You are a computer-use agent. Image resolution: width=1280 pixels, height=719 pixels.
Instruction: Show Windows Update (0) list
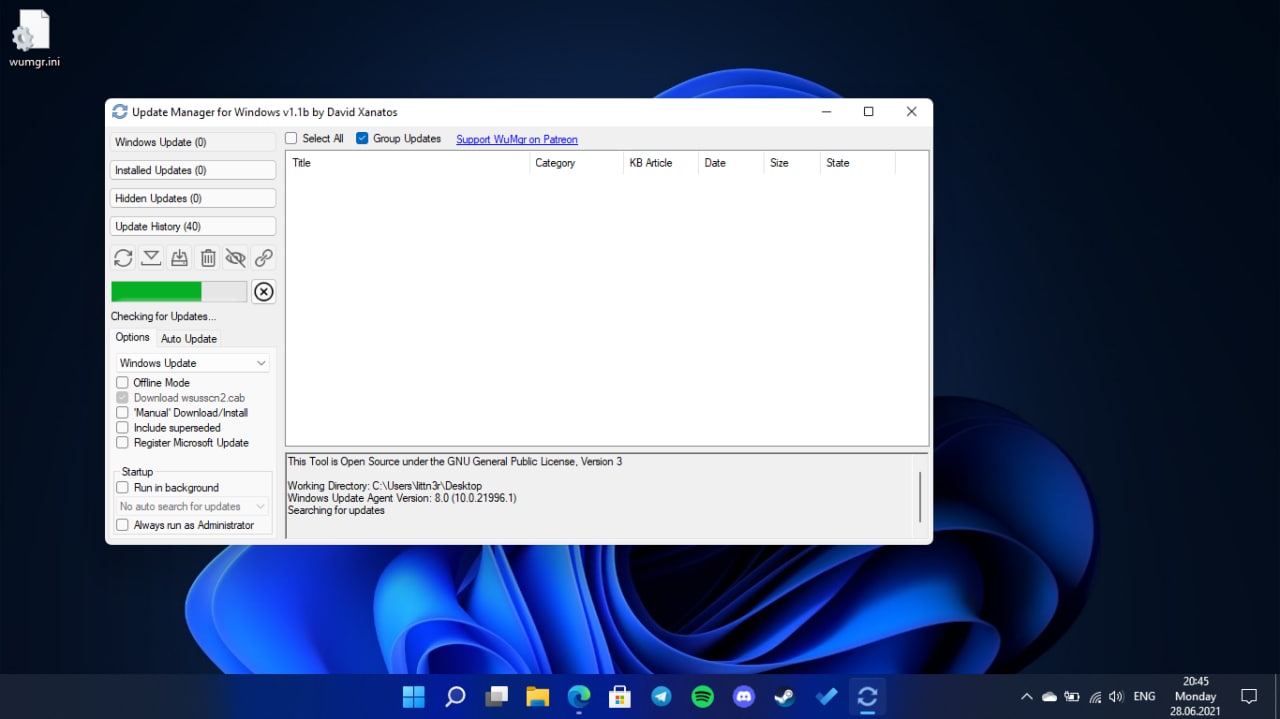[x=192, y=142]
